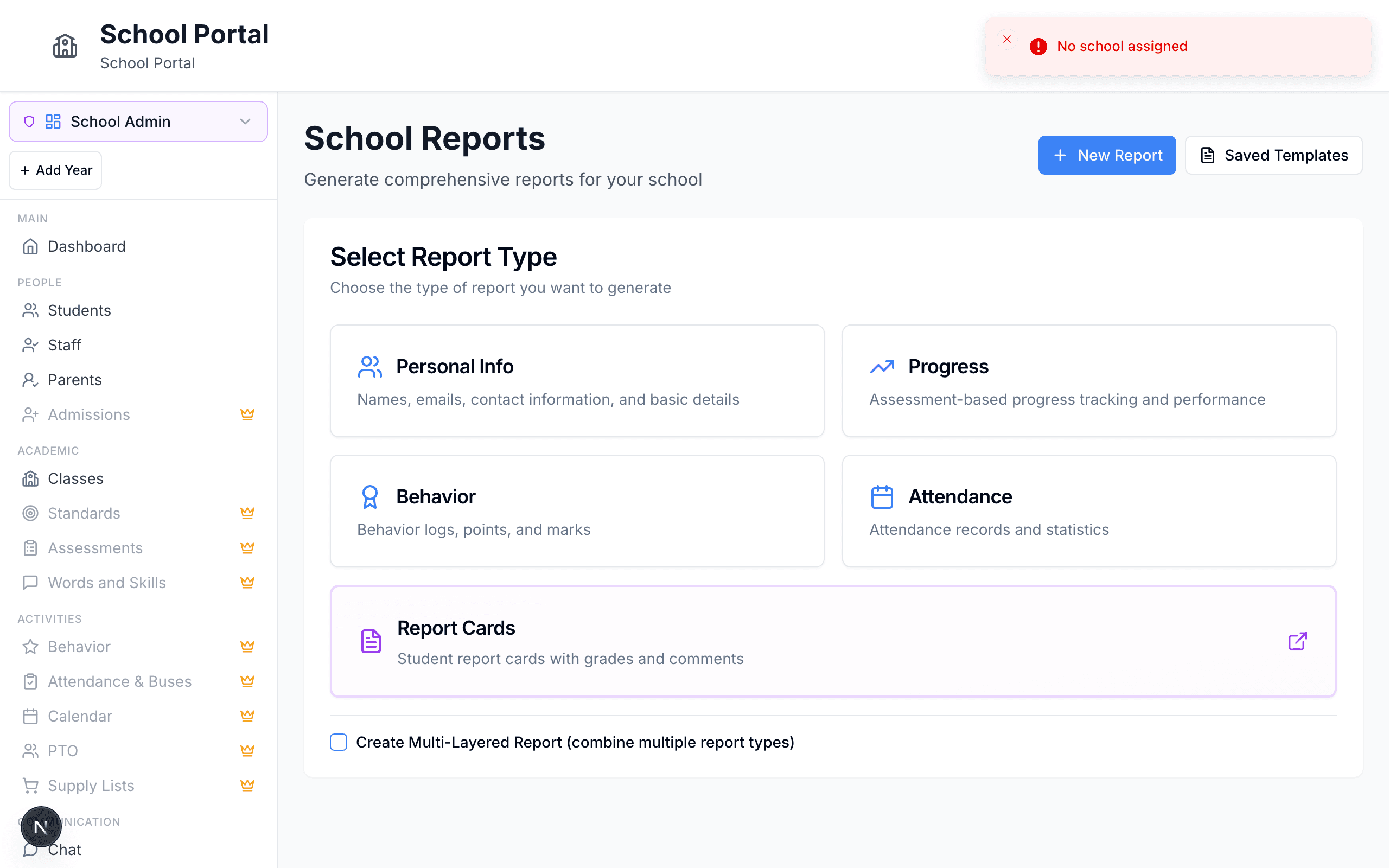Image resolution: width=1389 pixels, height=868 pixels.
Task: Dismiss the No school assigned notification
Action: (1006, 39)
